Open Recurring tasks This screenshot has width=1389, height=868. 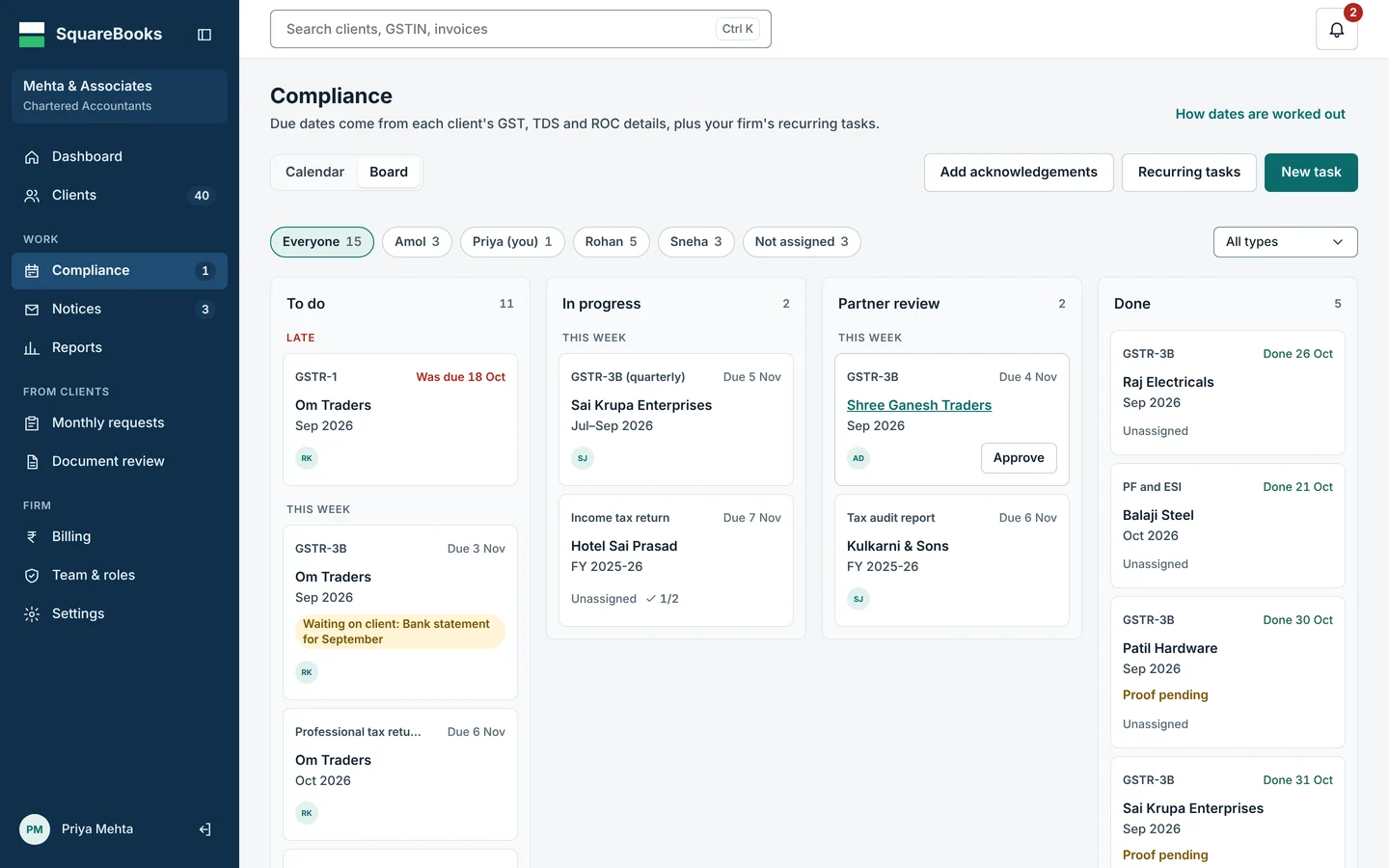point(1189,173)
